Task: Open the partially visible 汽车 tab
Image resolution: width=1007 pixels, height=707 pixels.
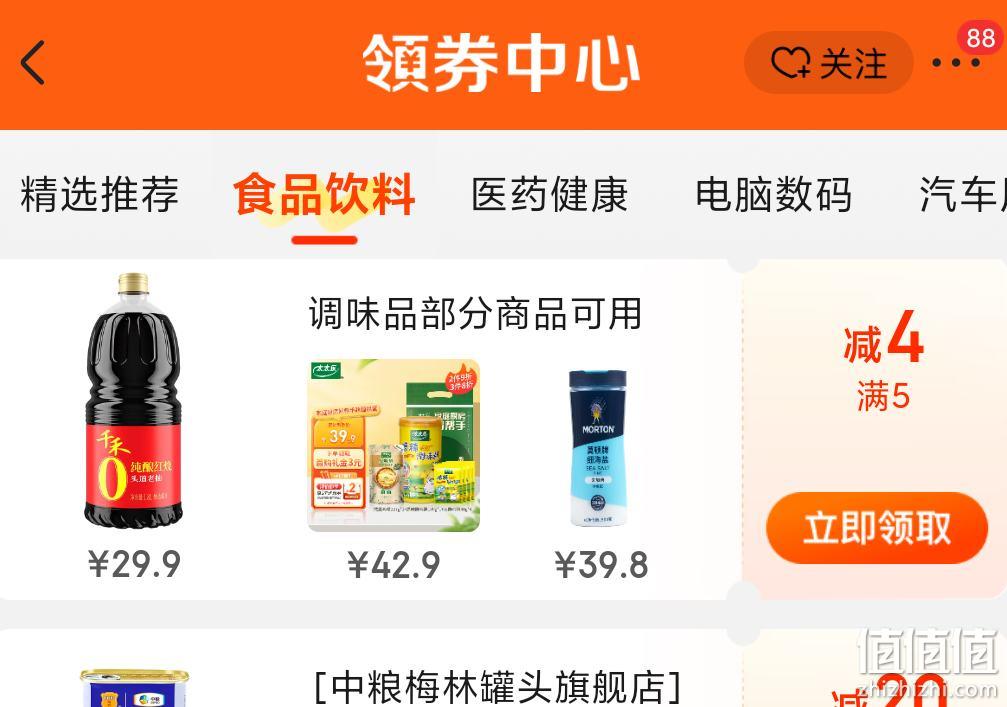Action: point(963,193)
